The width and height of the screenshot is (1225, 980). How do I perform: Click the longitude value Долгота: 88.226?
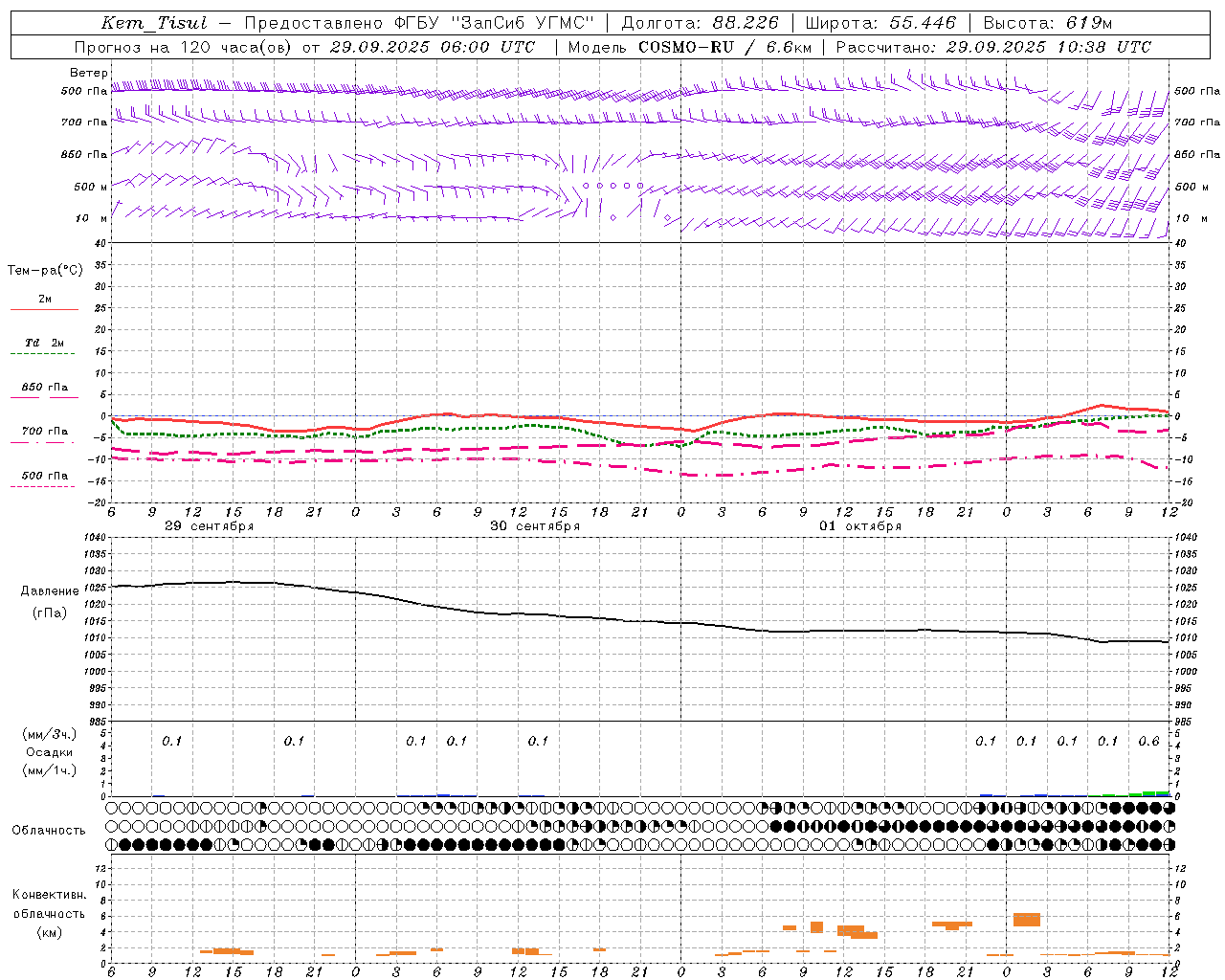click(x=700, y=23)
